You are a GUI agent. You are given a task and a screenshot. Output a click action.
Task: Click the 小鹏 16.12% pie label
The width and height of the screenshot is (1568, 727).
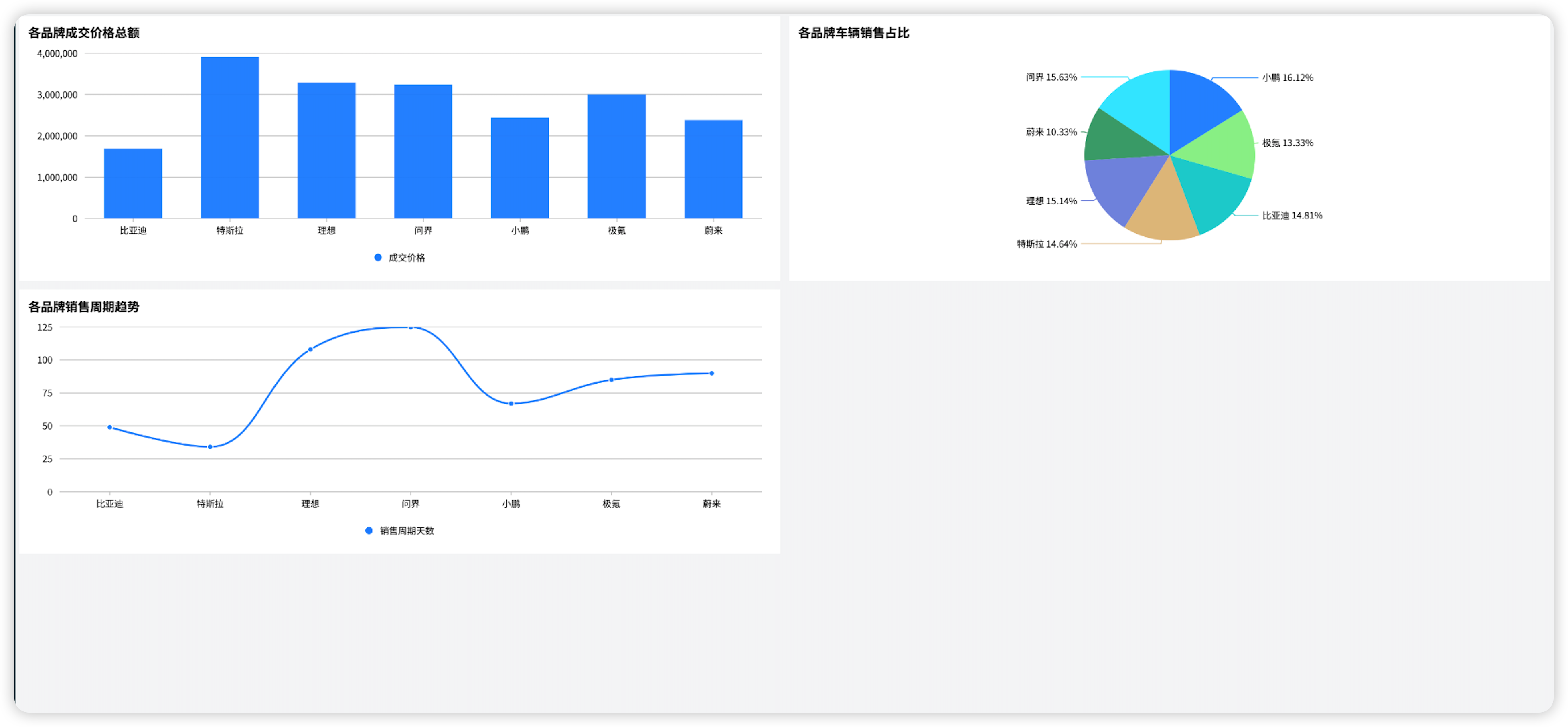click(x=1287, y=78)
